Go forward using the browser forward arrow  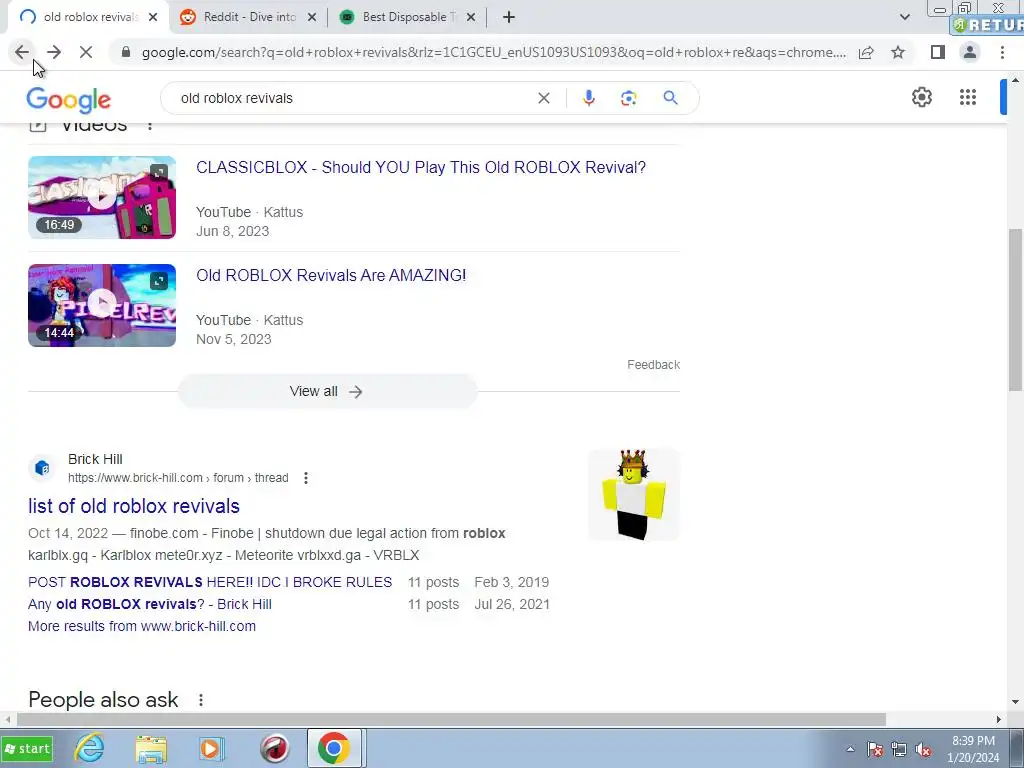tap(54, 52)
